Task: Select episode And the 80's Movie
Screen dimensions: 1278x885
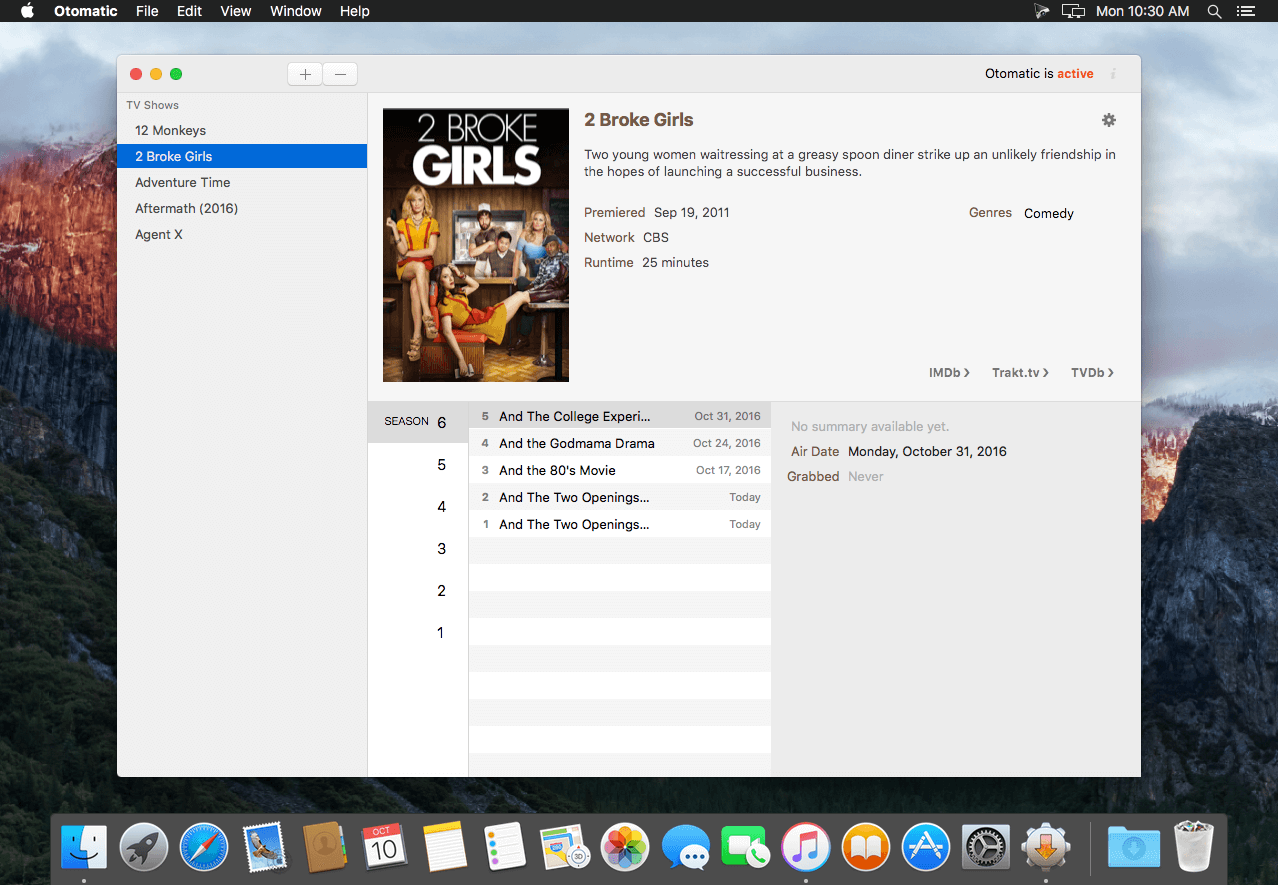Action: pos(620,470)
